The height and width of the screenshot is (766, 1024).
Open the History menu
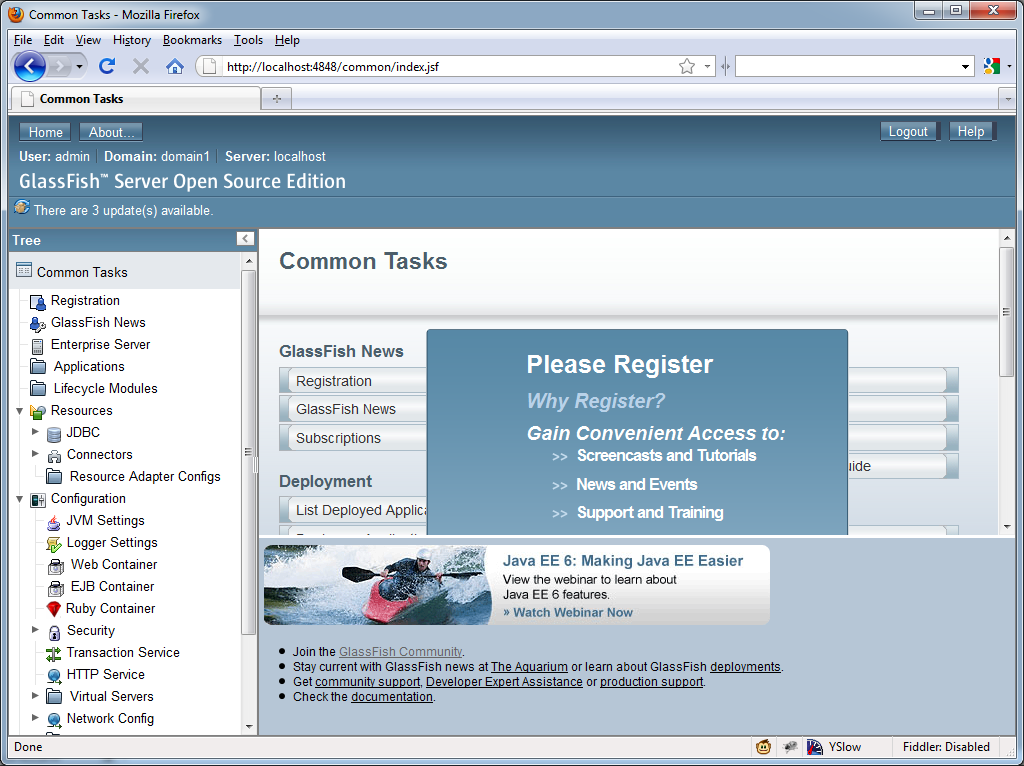coord(132,40)
